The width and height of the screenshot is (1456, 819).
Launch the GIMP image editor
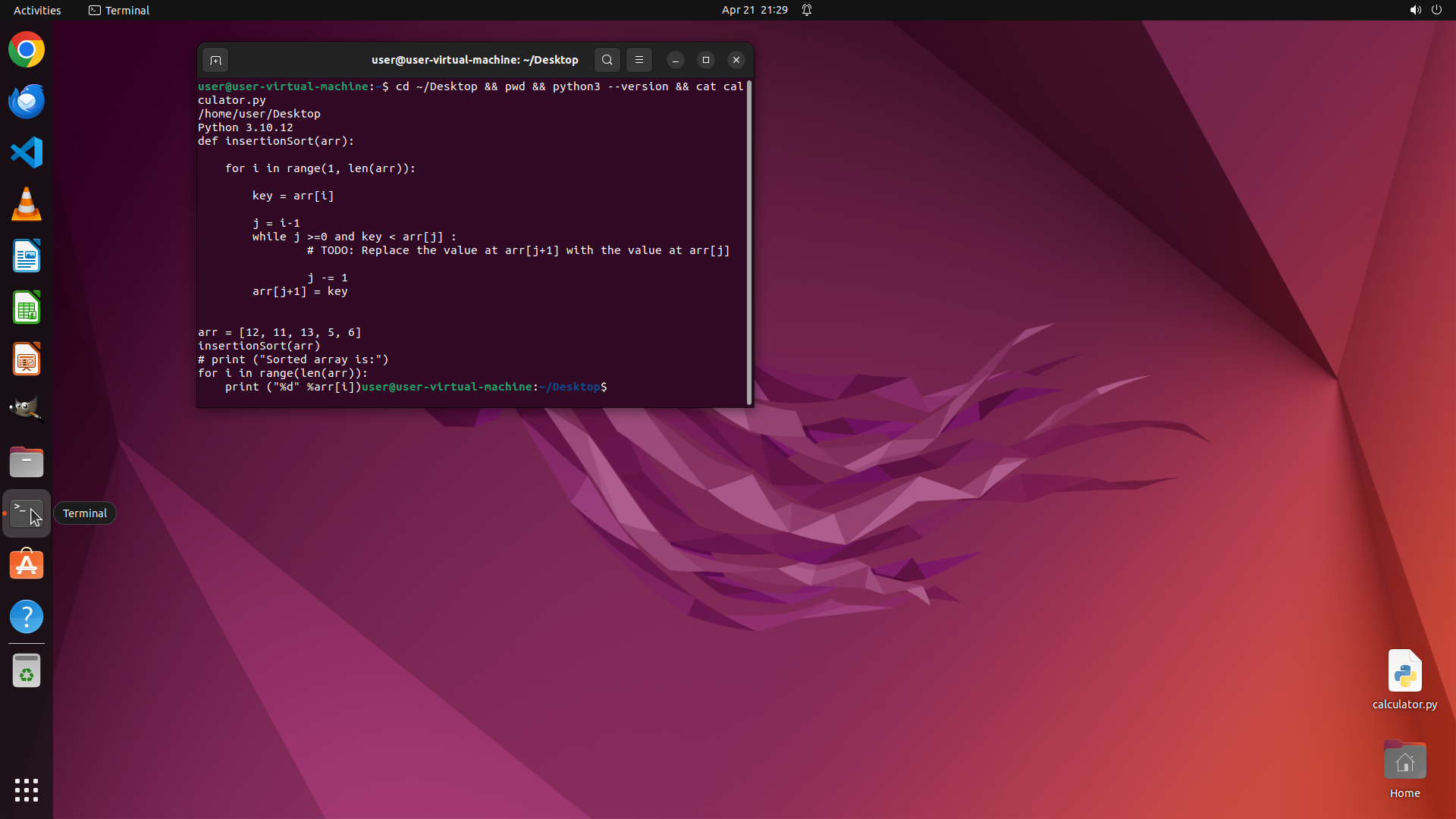pos(27,410)
